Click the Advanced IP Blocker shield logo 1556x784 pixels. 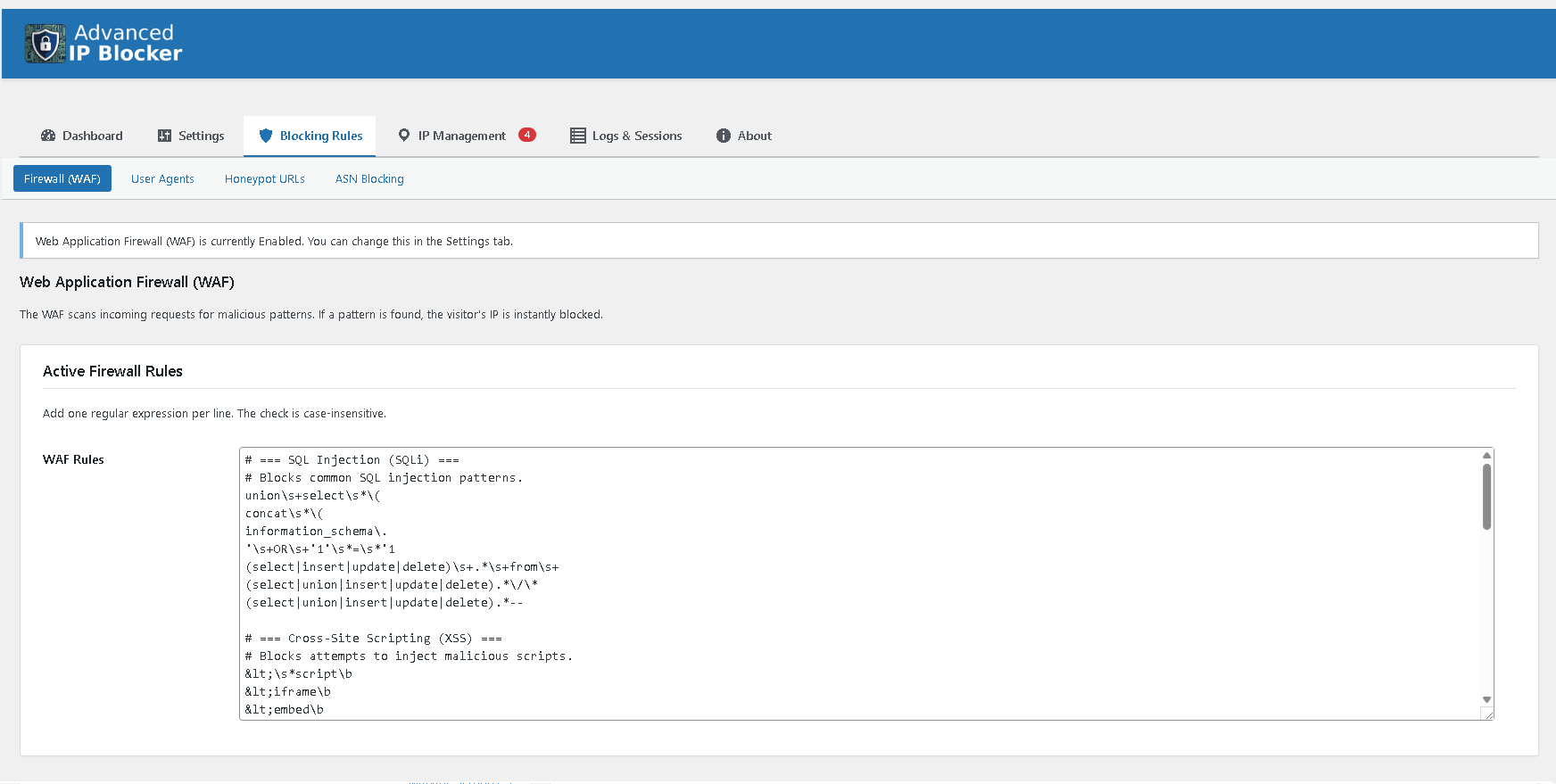(x=45, y=44)
